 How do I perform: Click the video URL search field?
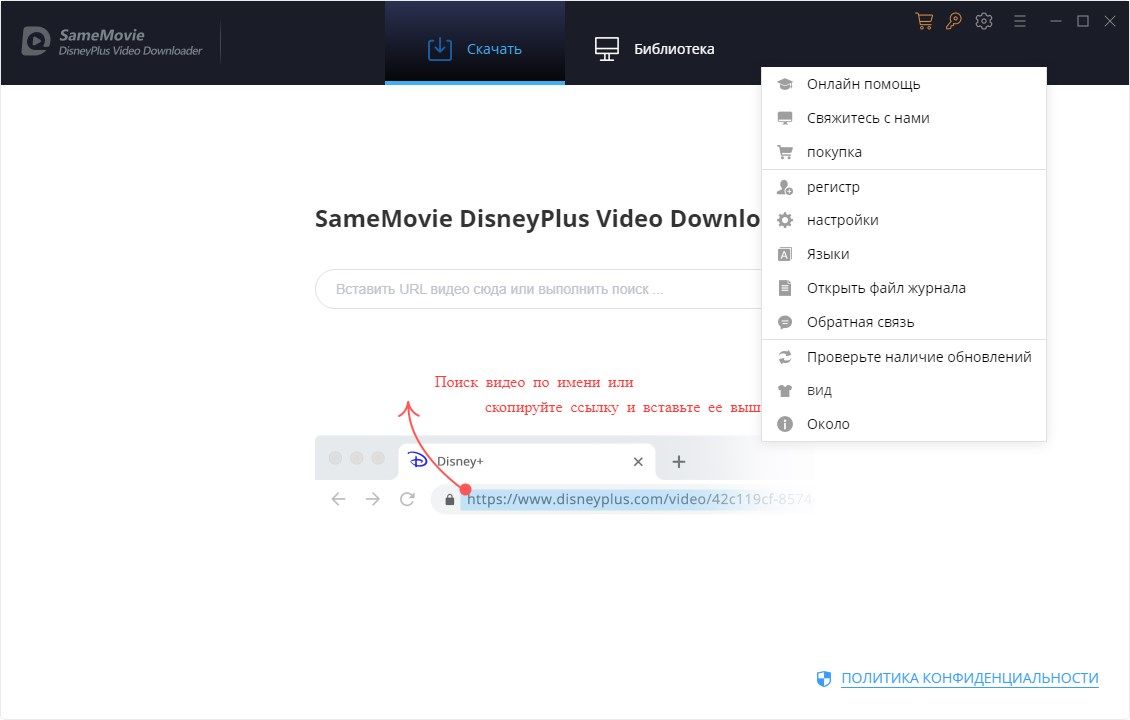pyautogui.click(x=538, y=289)
